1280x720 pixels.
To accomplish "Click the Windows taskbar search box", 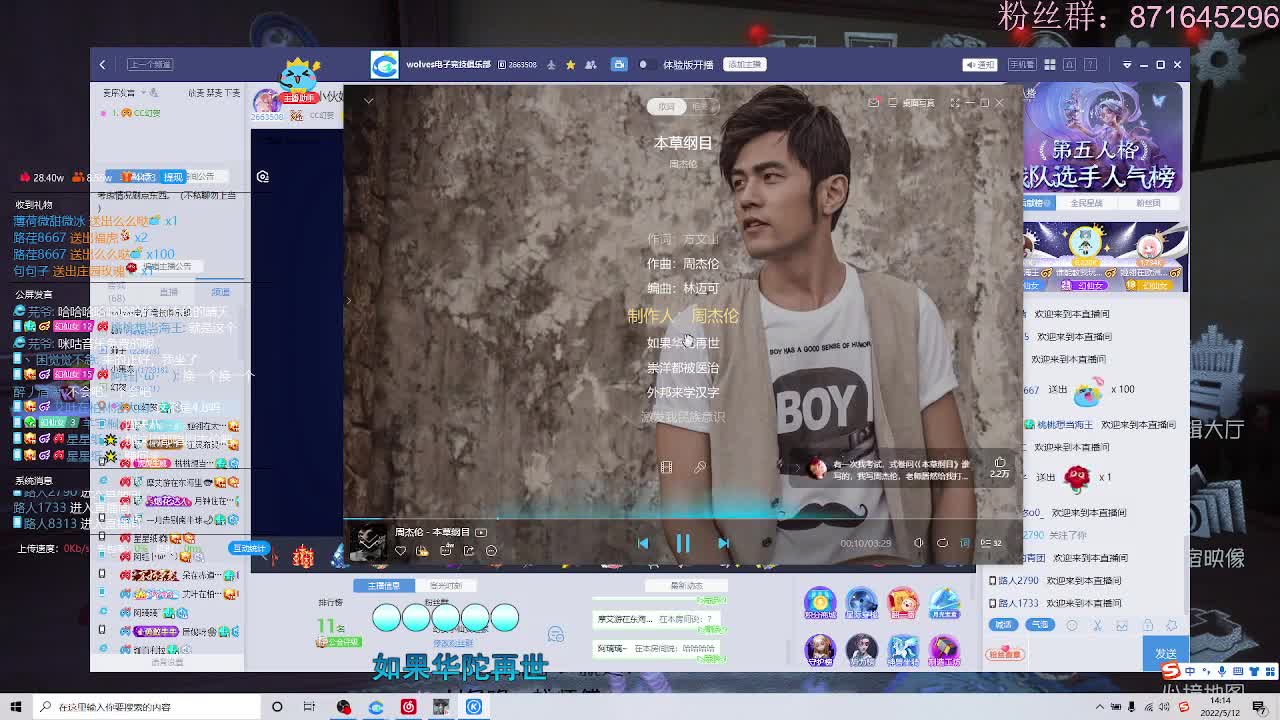I will tap(146, 707).
